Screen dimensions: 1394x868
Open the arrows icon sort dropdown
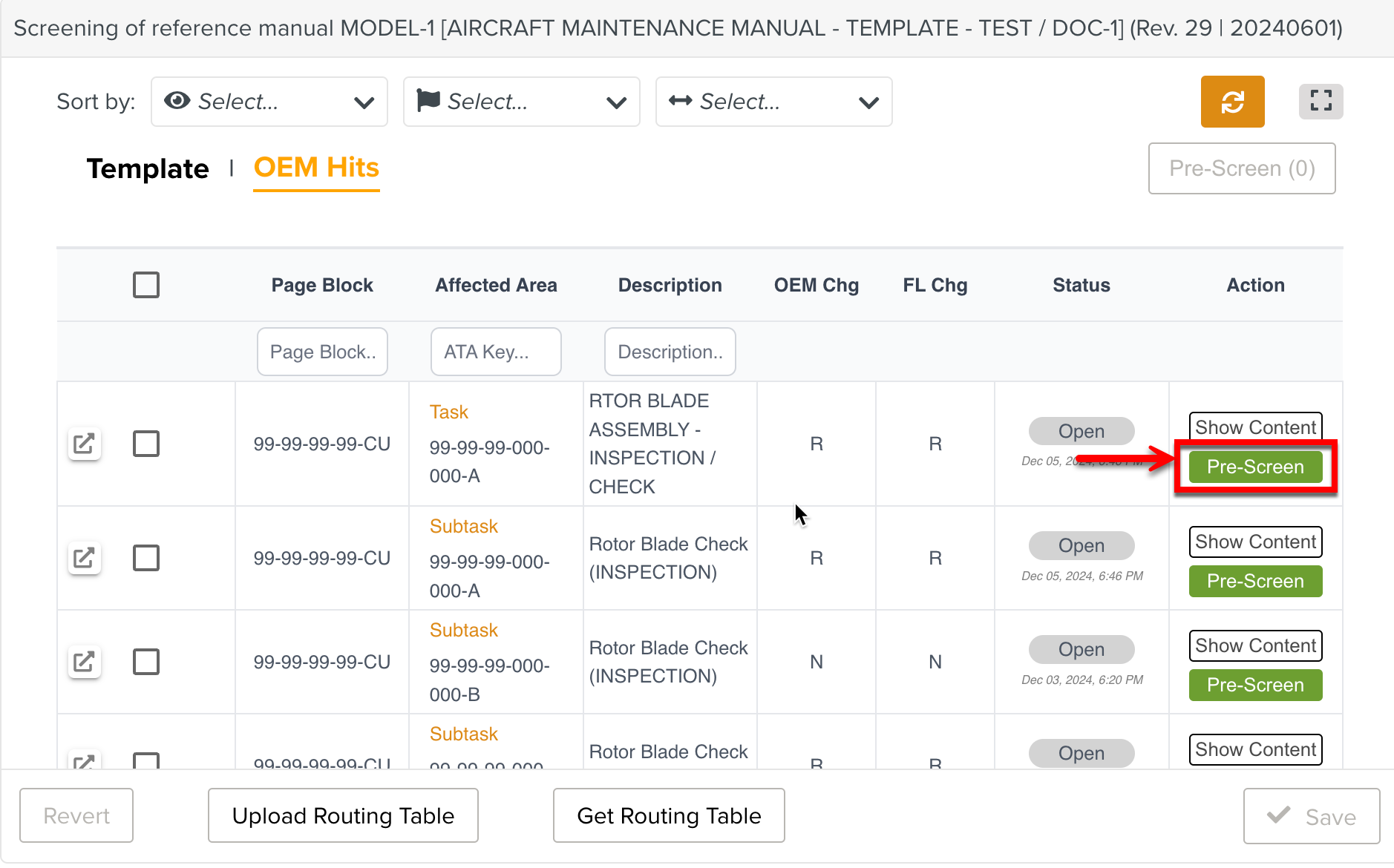tap(773, 102)
